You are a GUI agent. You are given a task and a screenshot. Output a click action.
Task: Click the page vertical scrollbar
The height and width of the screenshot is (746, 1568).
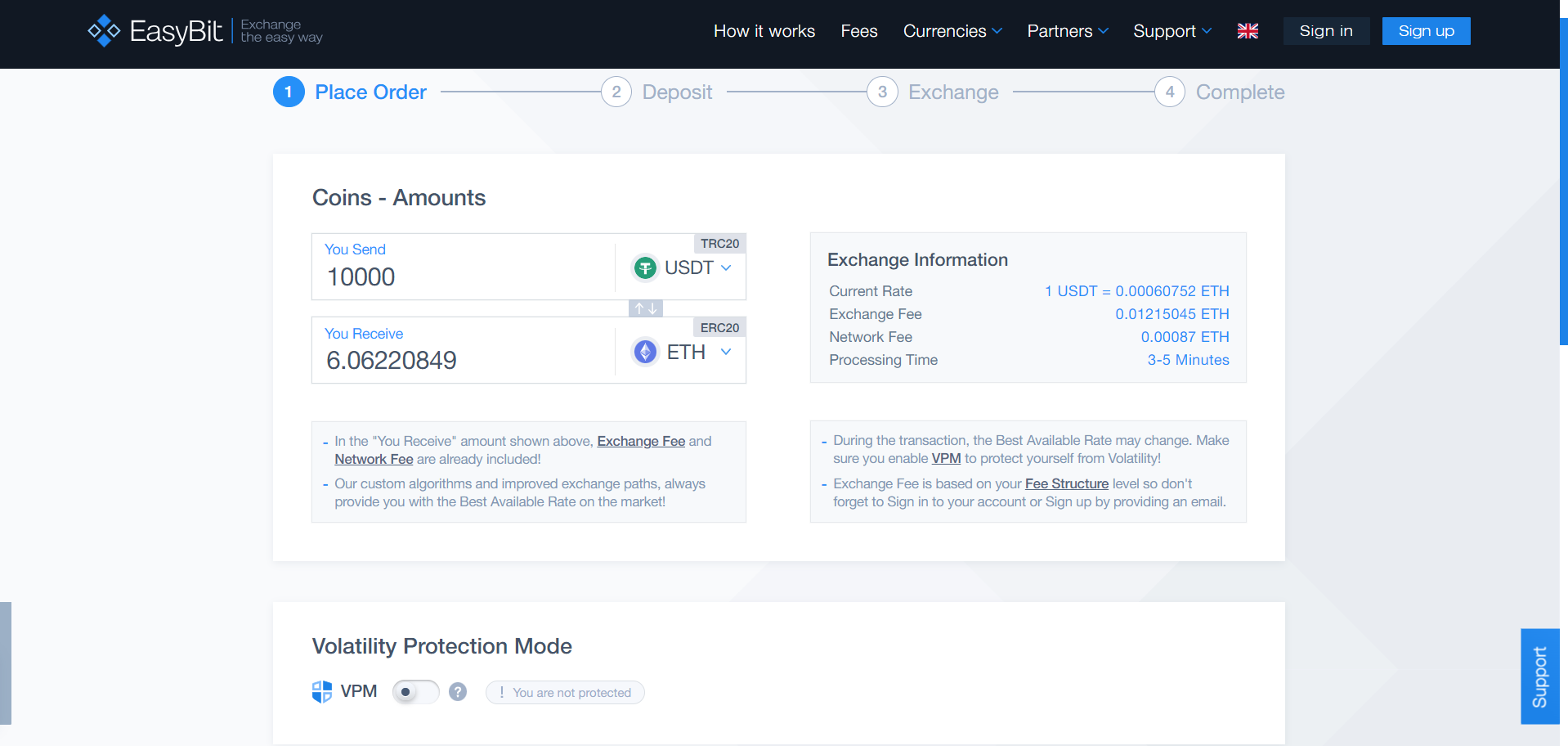click(x=1564, y=182)
